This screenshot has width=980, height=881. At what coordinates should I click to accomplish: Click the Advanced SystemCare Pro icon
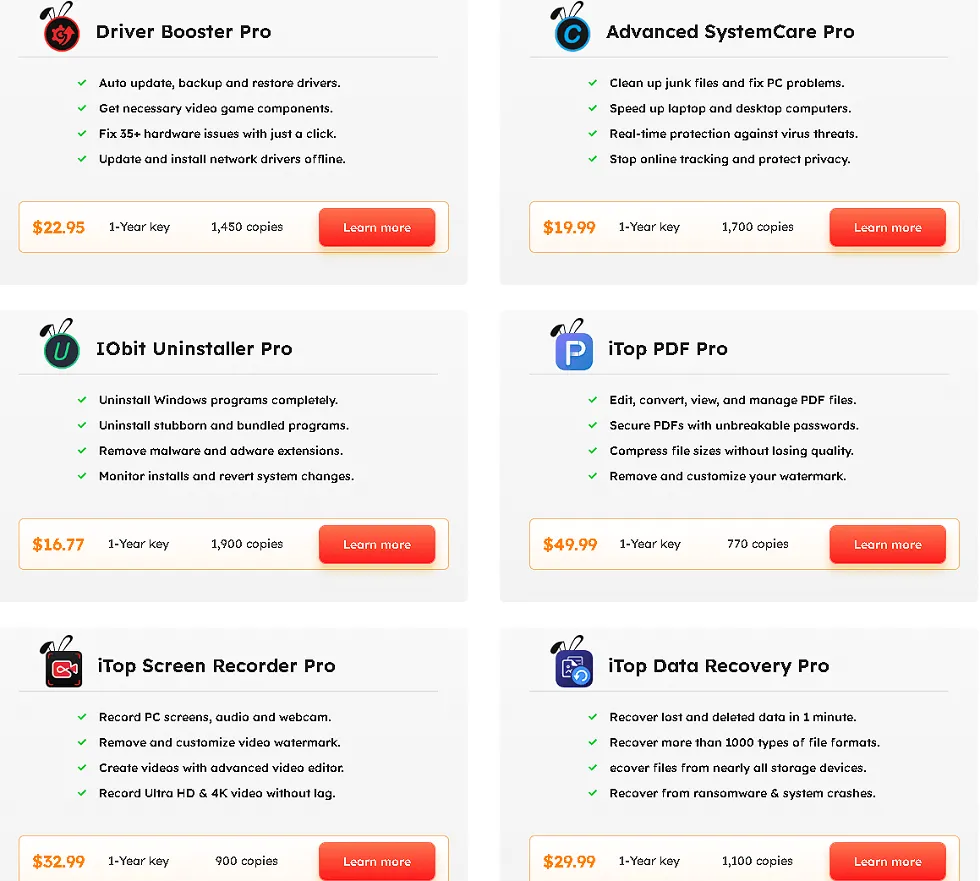tap(573, 33)
